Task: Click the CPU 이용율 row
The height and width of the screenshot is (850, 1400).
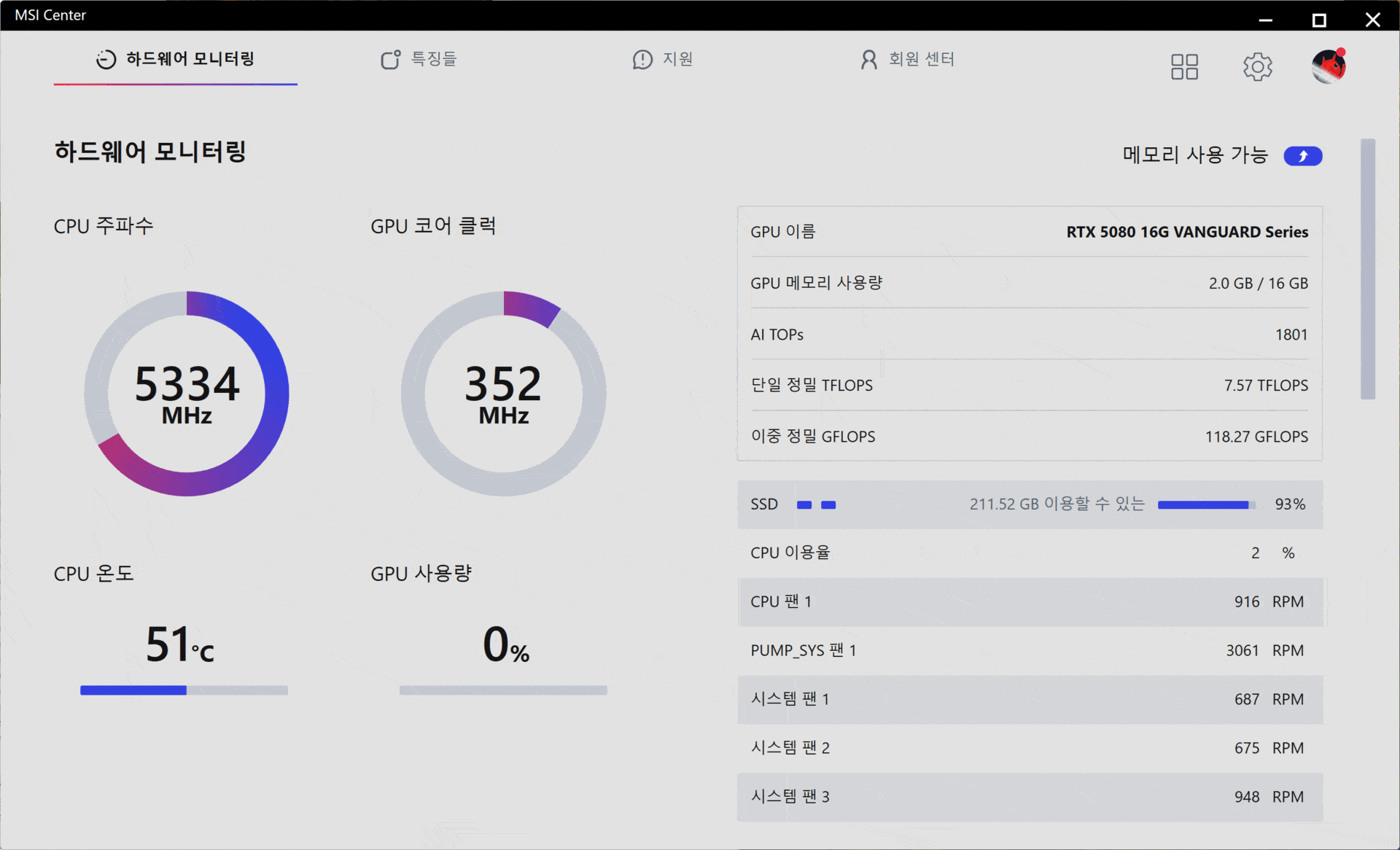Action: click(1030, 553)
